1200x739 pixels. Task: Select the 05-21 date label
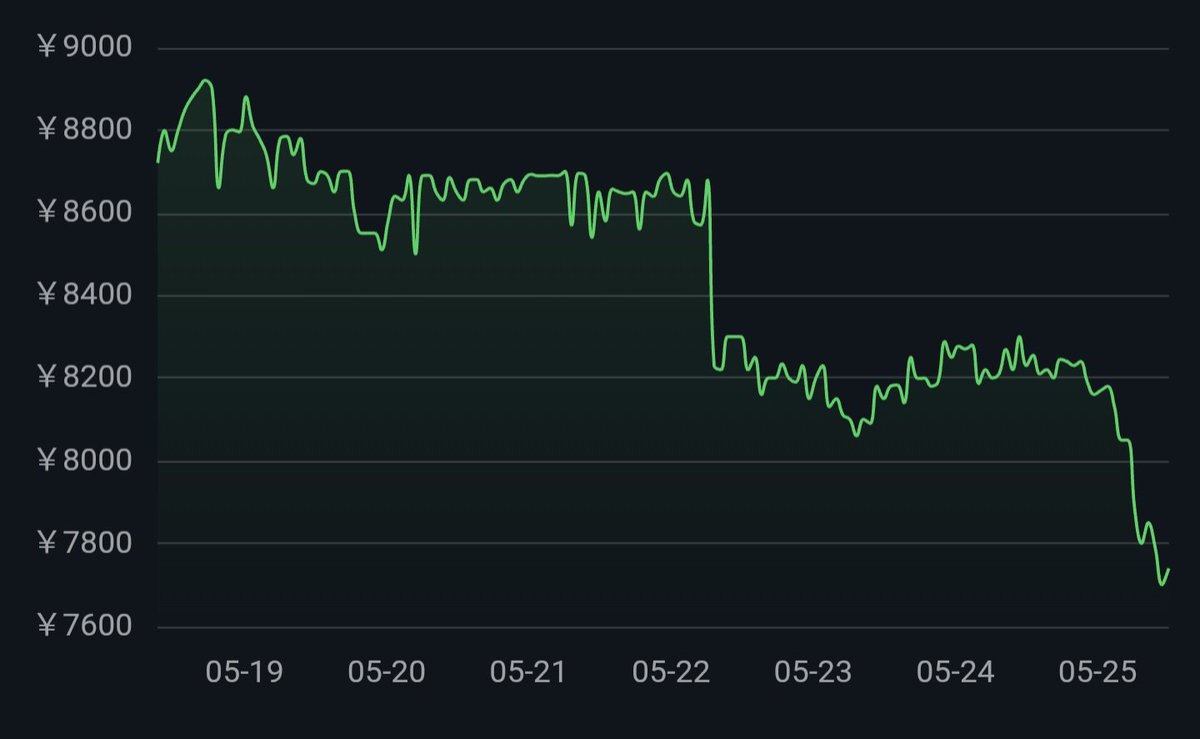[529, 673]
